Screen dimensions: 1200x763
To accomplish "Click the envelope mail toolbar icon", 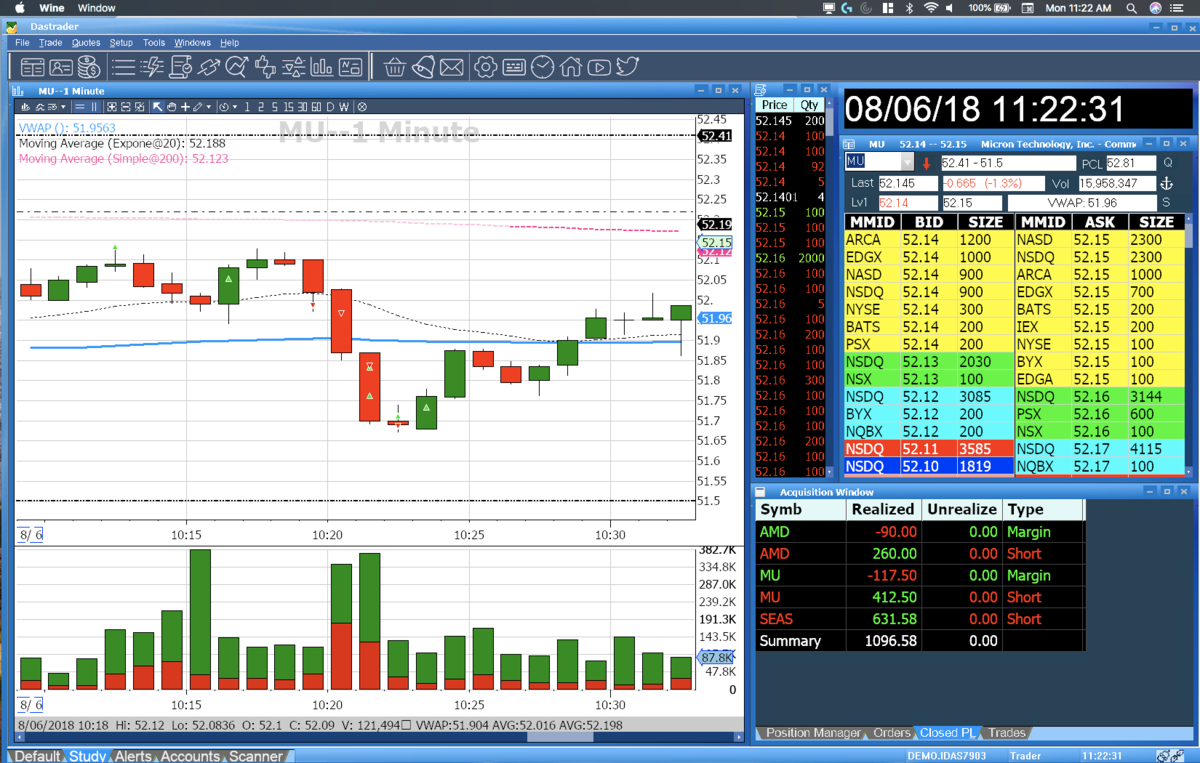I will point(452,67).
